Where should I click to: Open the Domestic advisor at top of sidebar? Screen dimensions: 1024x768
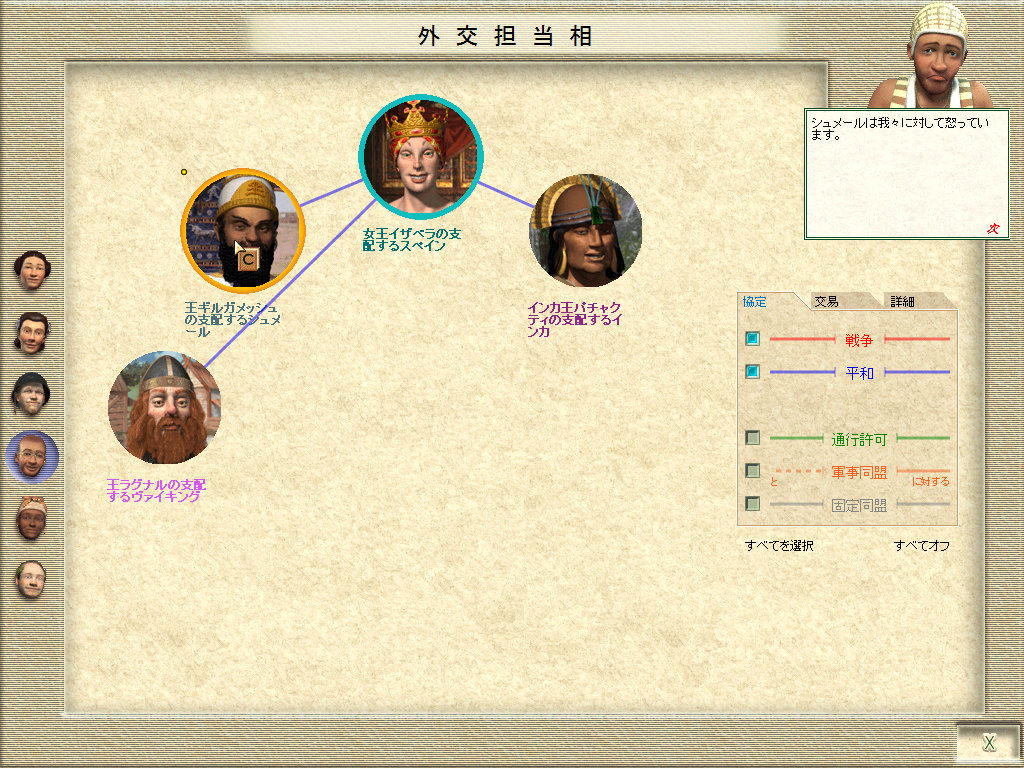tap(32, 271)
